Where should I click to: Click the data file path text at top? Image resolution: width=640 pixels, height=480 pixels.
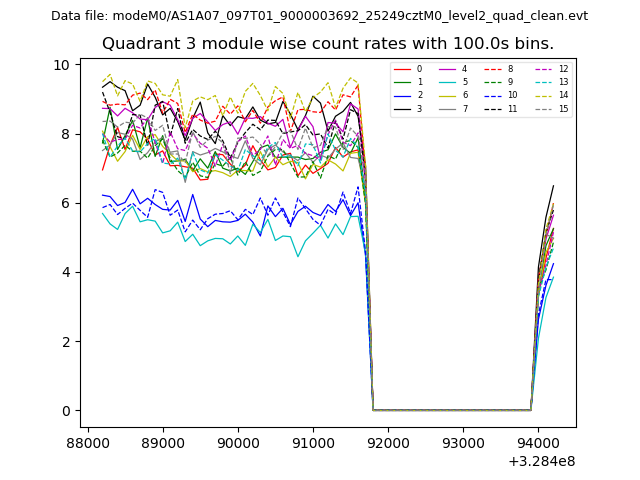point(319,16)
